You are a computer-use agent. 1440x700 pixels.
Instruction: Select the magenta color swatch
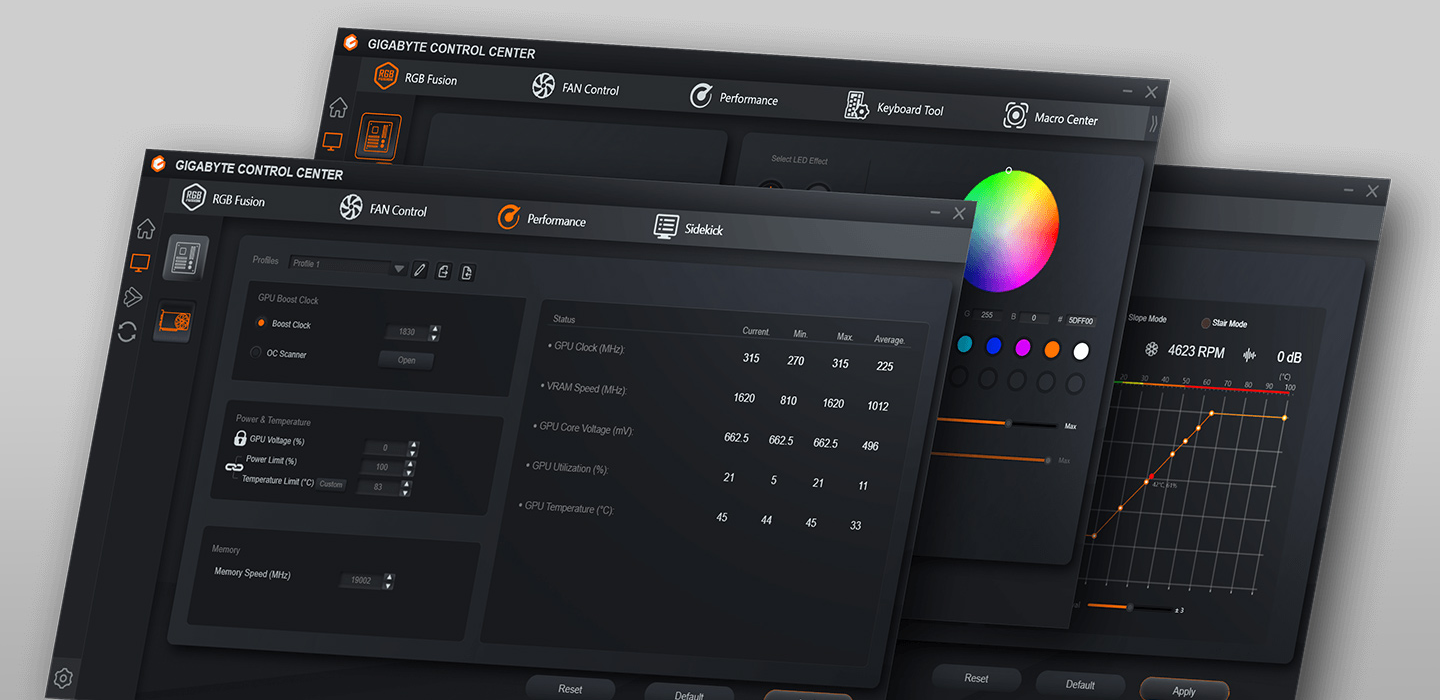[1022, 347]
